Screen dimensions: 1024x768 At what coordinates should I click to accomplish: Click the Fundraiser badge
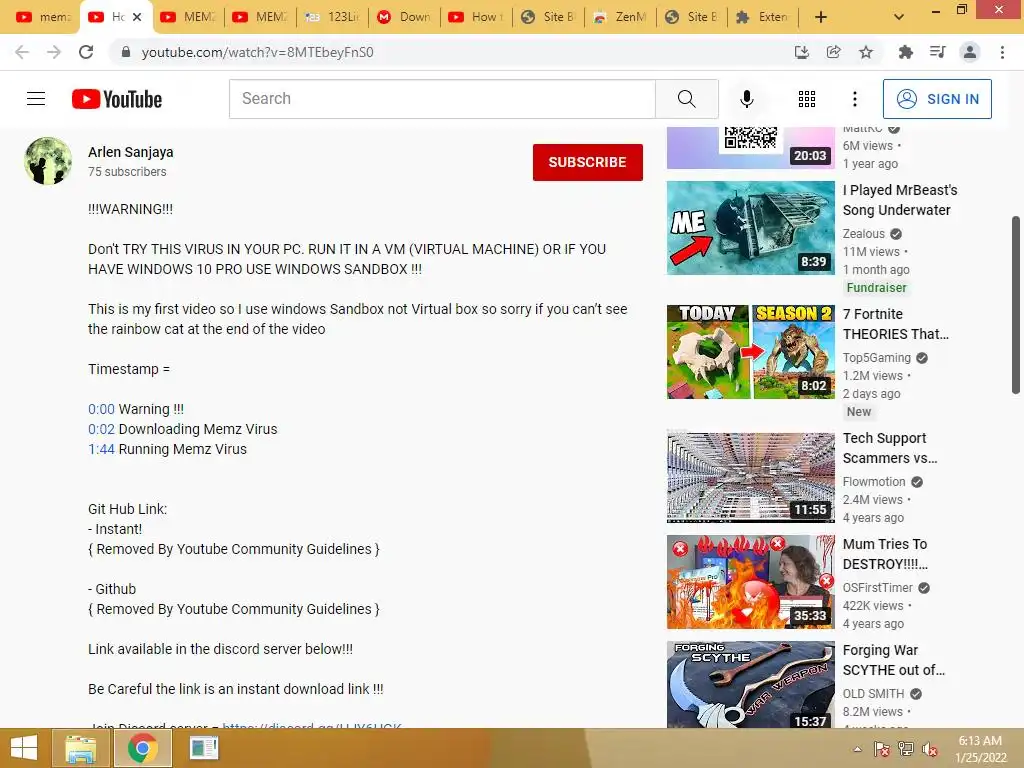coord(876,288)
